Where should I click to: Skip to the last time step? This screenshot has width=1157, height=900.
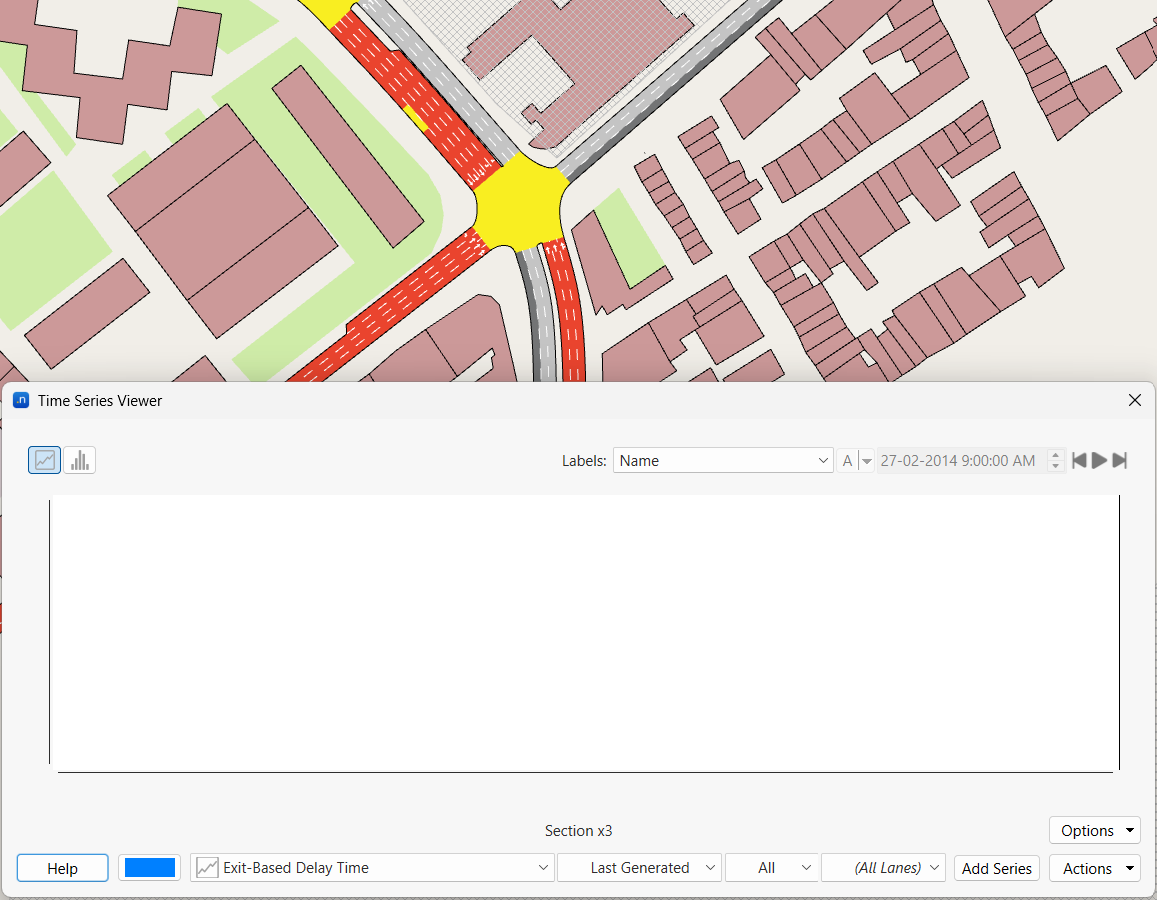coord(1120,461)
